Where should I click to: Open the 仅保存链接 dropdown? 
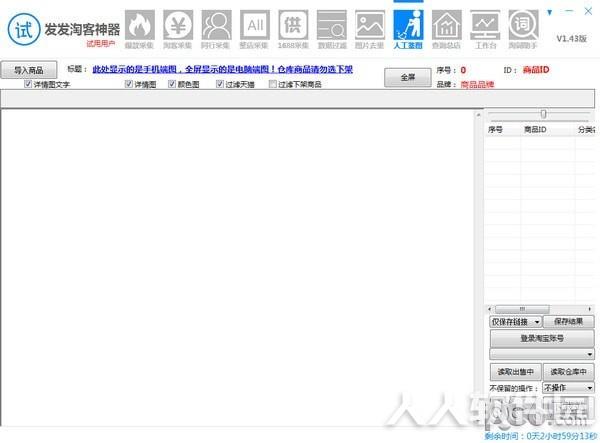(515, 322)
